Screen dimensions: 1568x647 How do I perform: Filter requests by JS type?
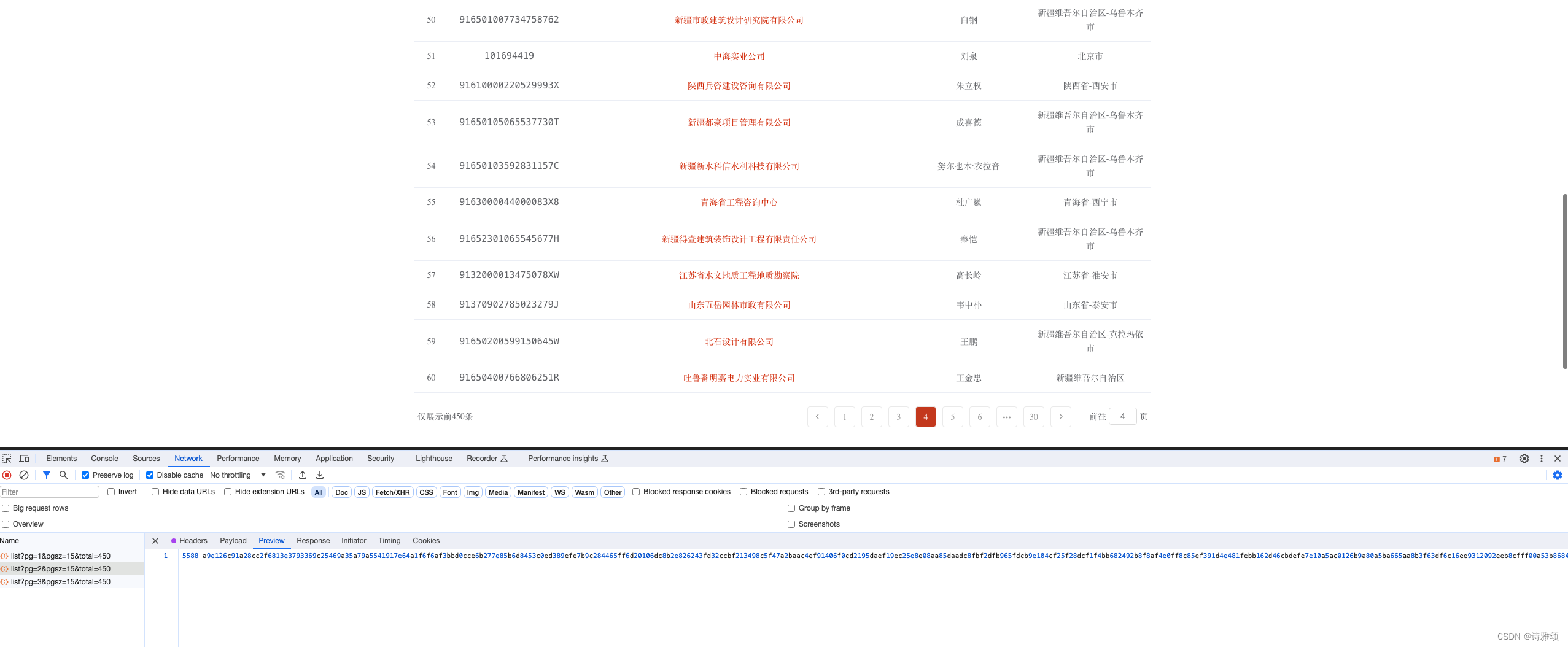pos(362,492)
